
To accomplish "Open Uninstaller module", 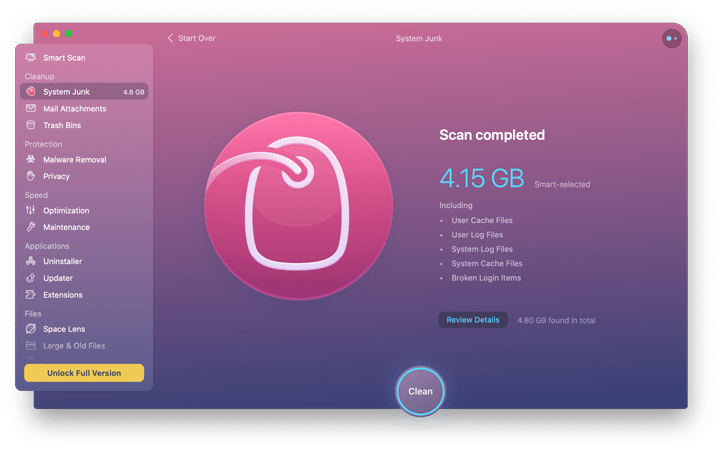I will pos(84,261).
